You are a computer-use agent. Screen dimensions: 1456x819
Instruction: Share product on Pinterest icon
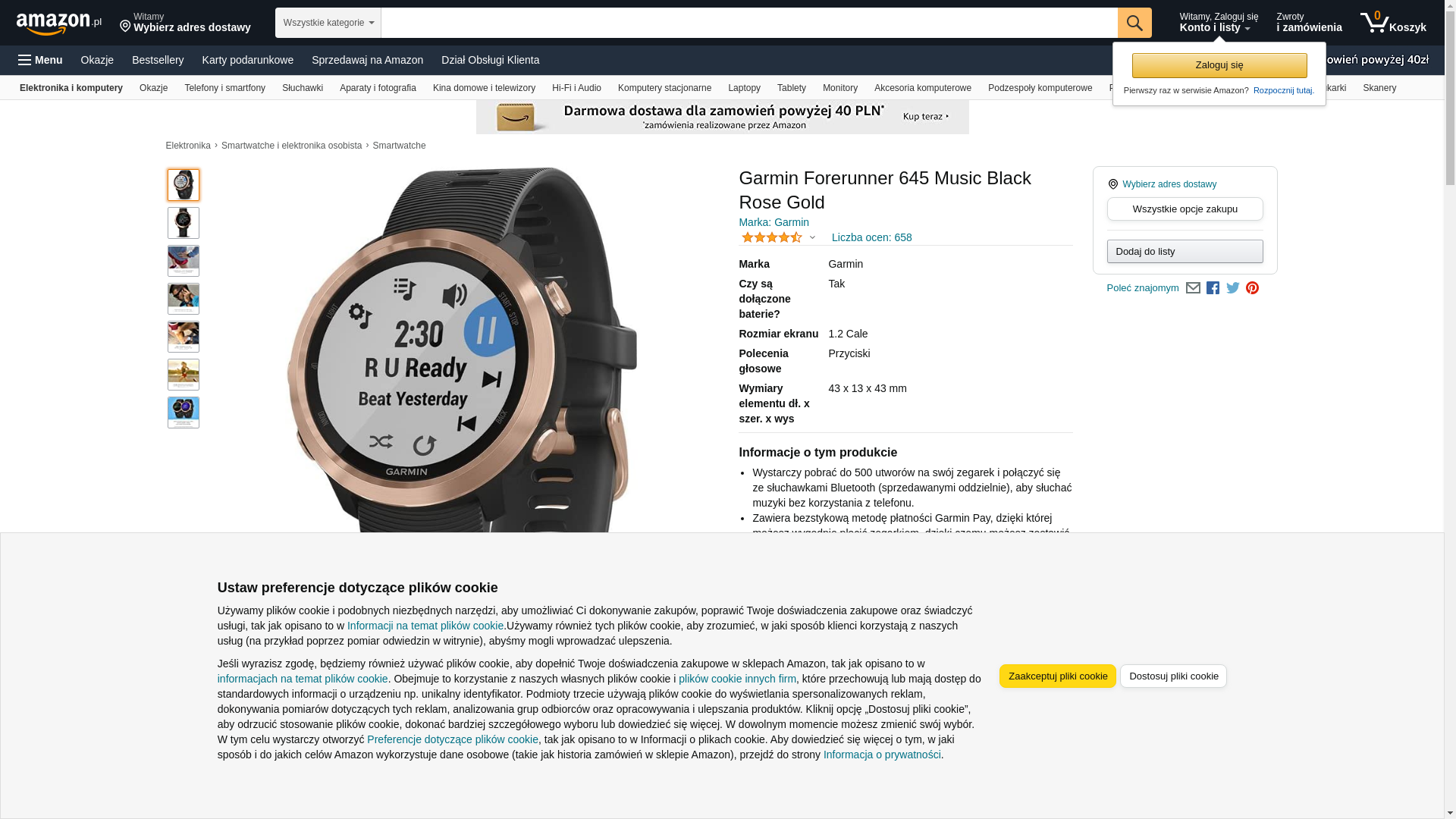click(x=1252, y=288)
